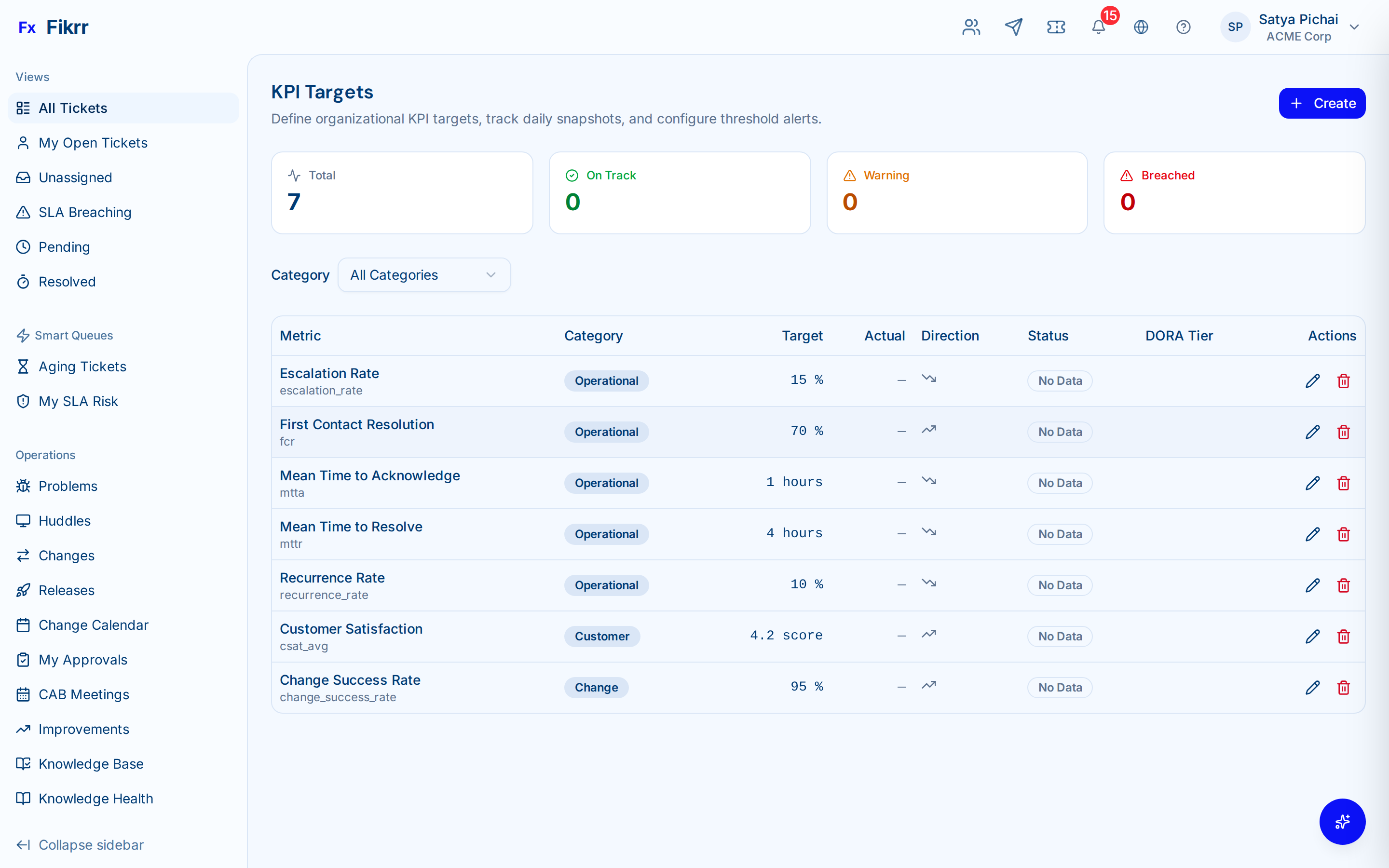Navigate to Knowledge Health
Viewport: 1389px width, 868px height.
coord(95,798)
